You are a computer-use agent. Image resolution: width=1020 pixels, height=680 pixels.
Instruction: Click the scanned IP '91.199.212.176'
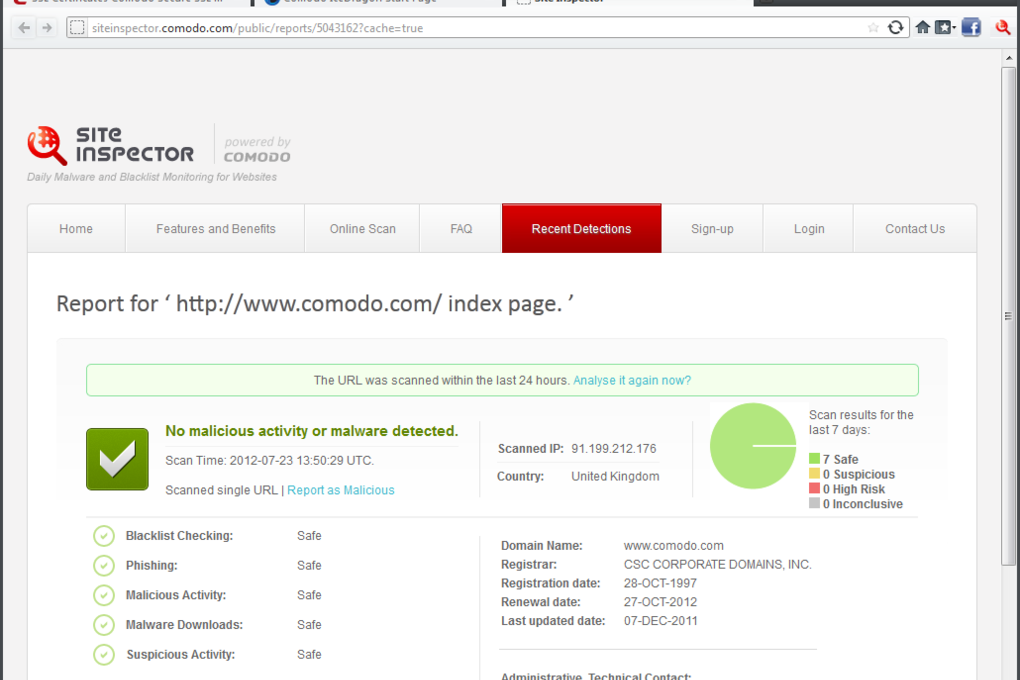point(613,448)
